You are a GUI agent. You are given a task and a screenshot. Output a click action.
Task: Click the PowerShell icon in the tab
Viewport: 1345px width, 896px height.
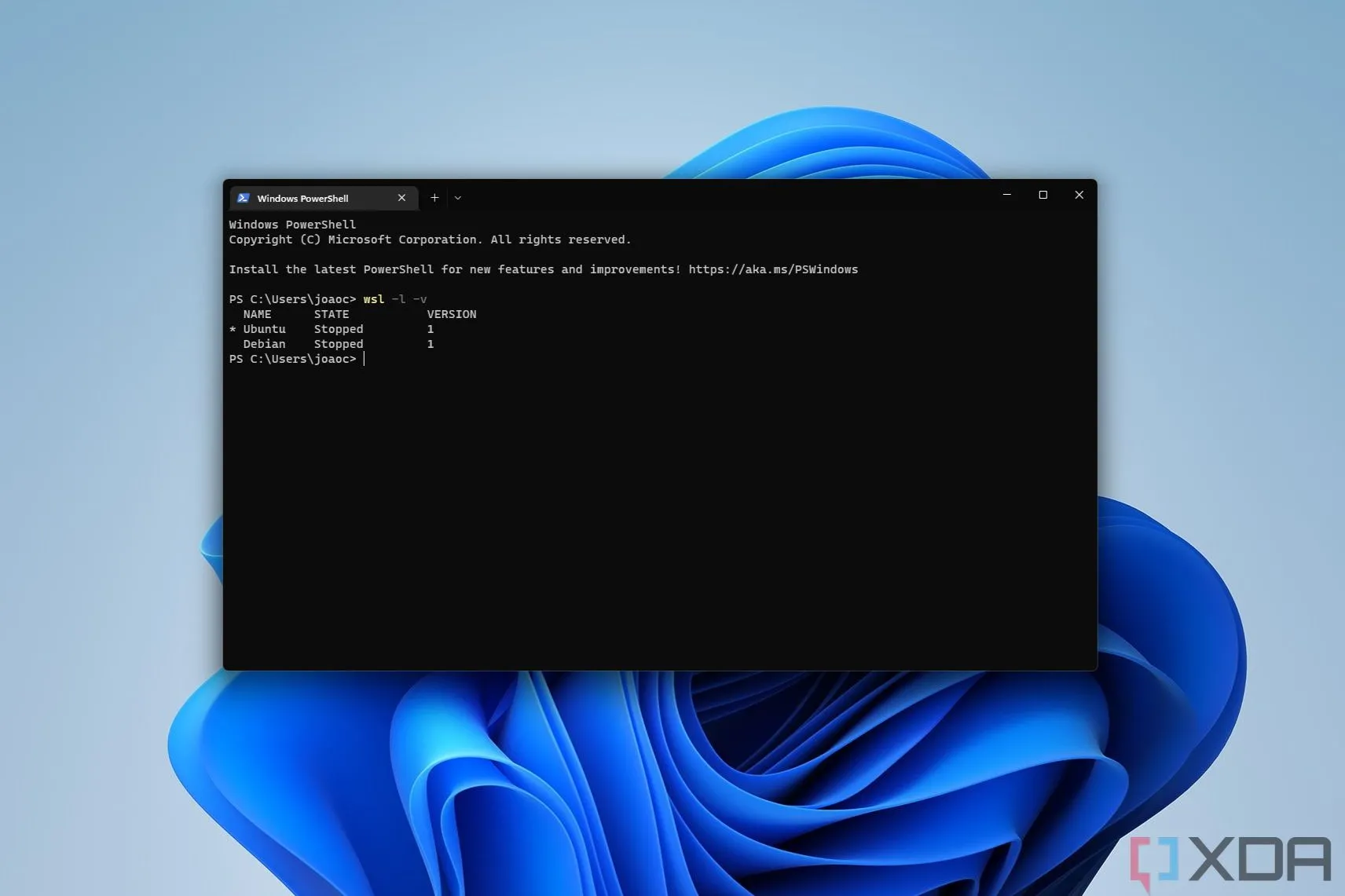click(x=244, y=198)
